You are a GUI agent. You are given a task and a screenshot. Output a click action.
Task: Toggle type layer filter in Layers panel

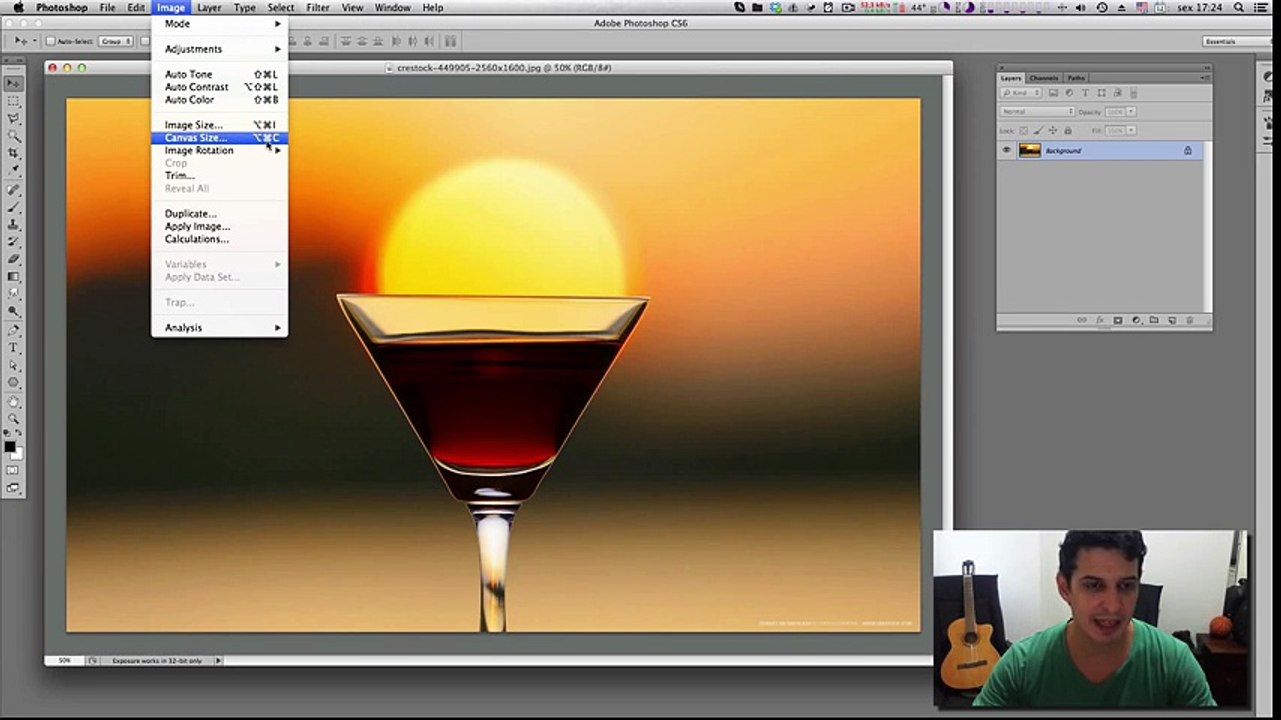[x=1085, y=93]
